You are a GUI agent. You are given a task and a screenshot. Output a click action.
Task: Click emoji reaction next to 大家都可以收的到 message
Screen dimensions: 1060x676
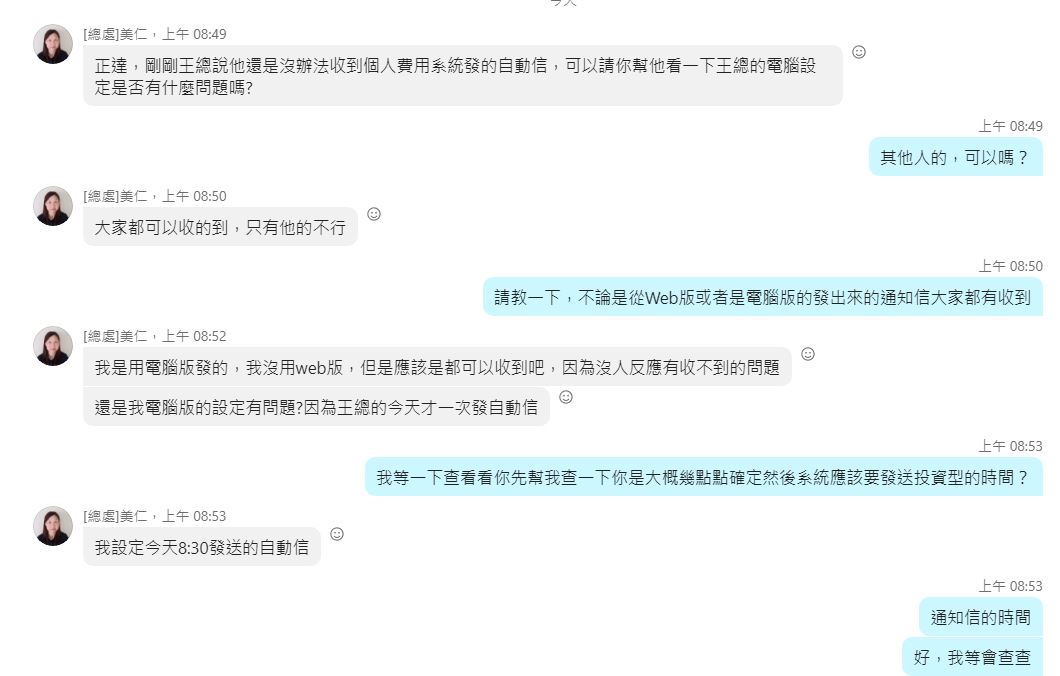[374, 214]
